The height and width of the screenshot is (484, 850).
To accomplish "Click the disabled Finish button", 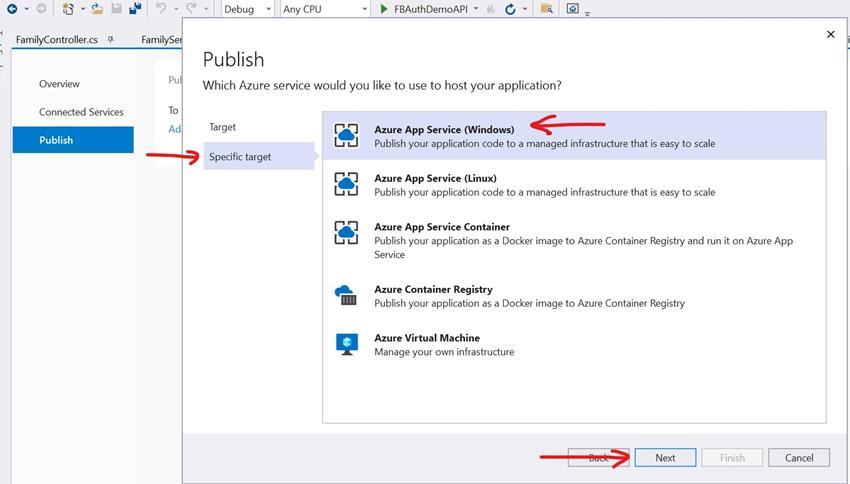I will pos(732,458).
